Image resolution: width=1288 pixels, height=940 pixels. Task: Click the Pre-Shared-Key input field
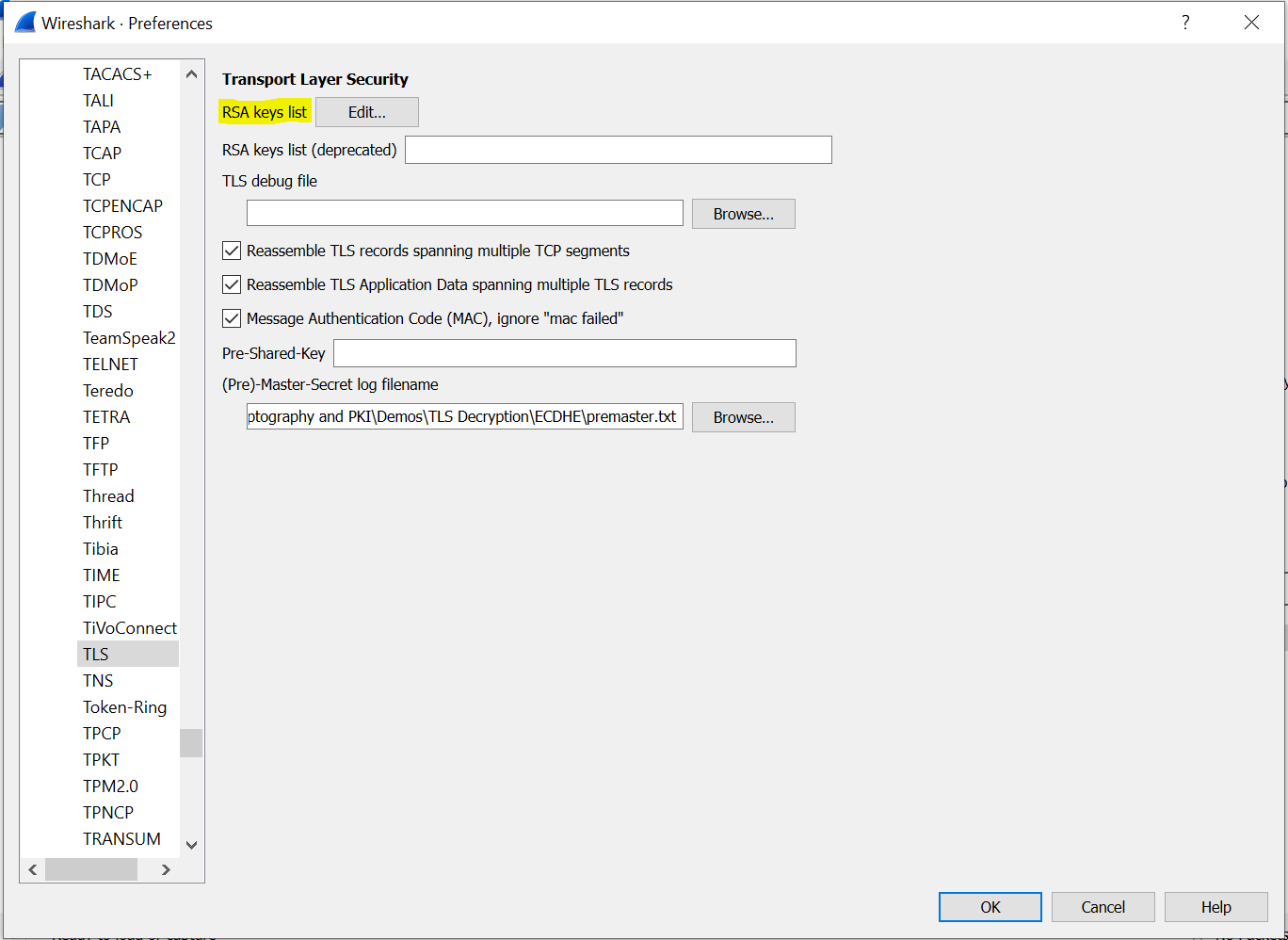(x=564, y=353)
